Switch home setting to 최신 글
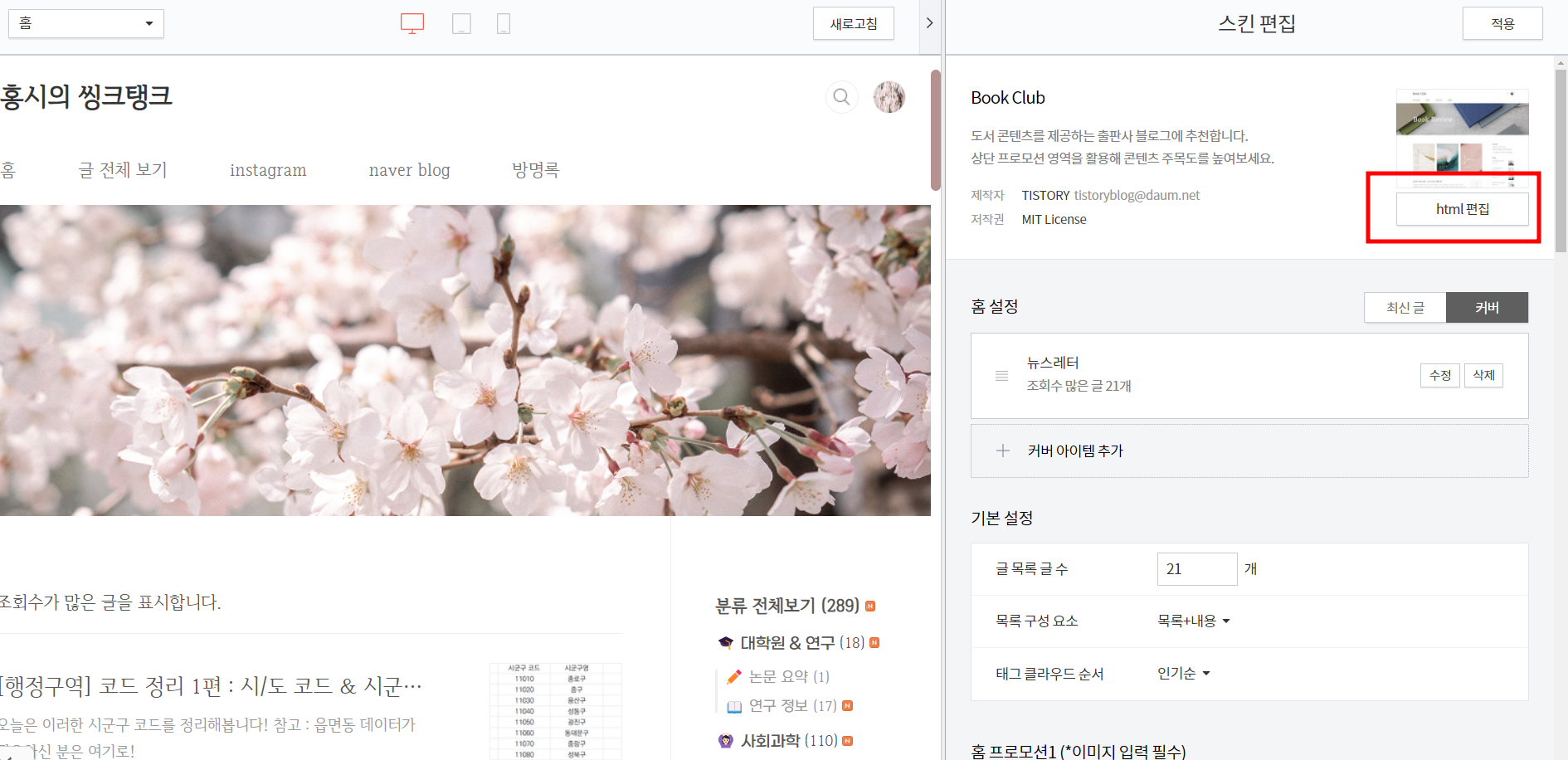The image size is (1568, 760). [1405, 308]
